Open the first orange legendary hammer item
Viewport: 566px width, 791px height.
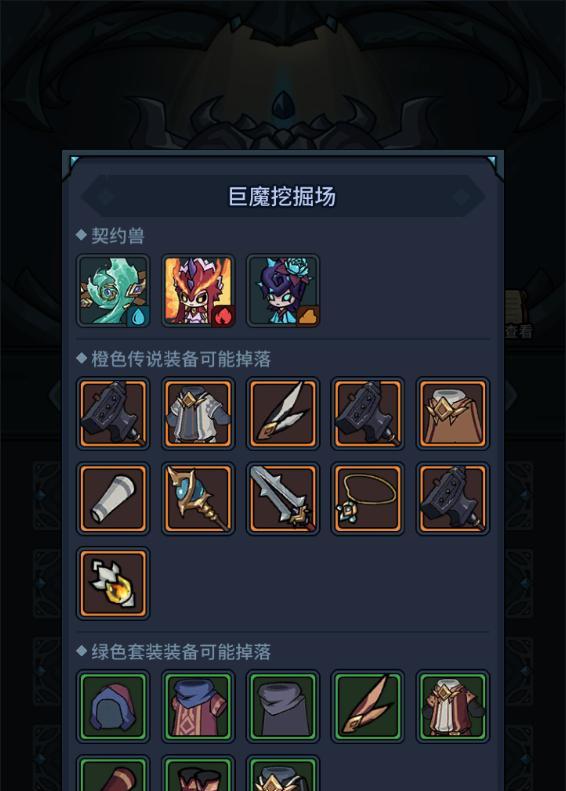click(x=113, y=413)
